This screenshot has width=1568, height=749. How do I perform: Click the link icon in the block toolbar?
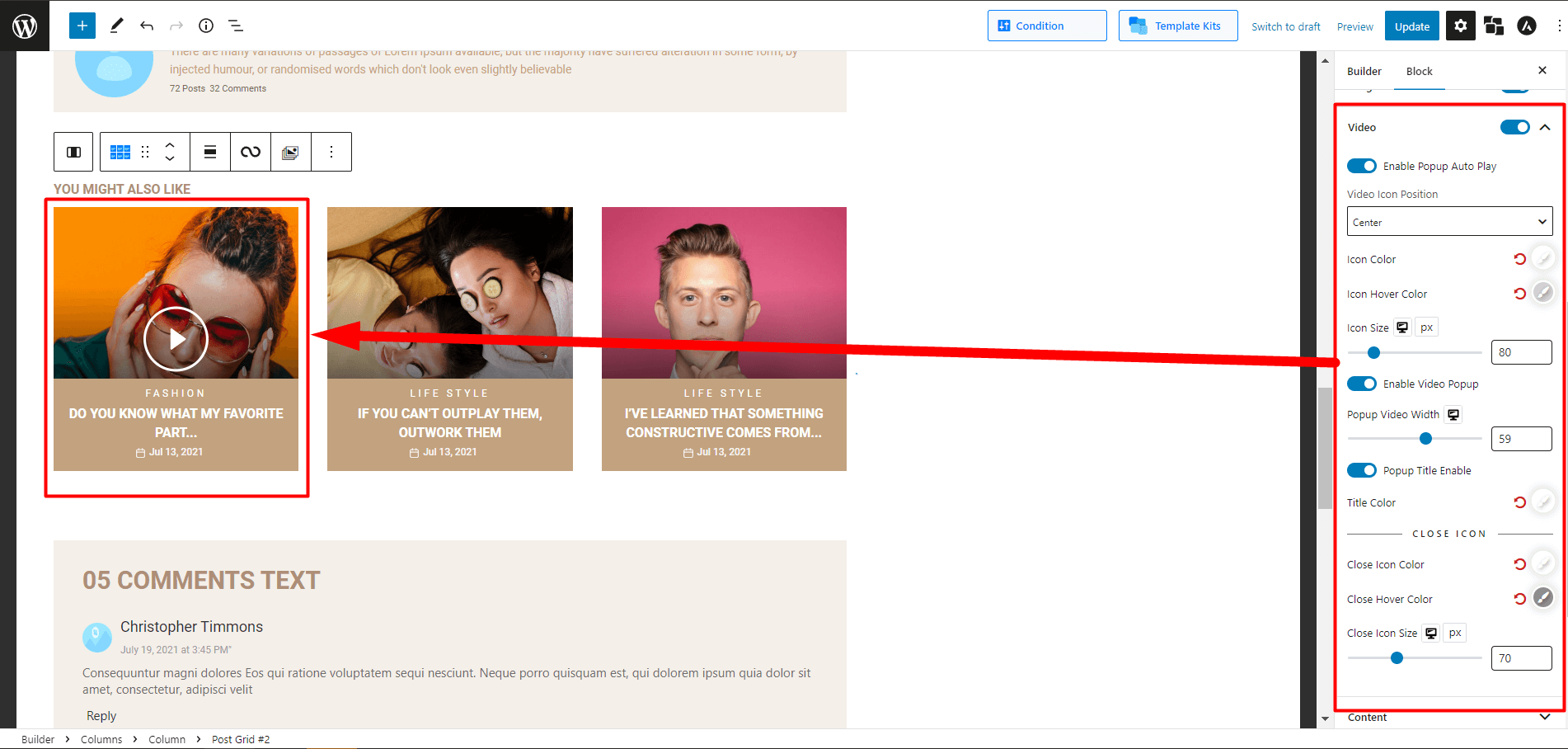[x=251, y=152]
